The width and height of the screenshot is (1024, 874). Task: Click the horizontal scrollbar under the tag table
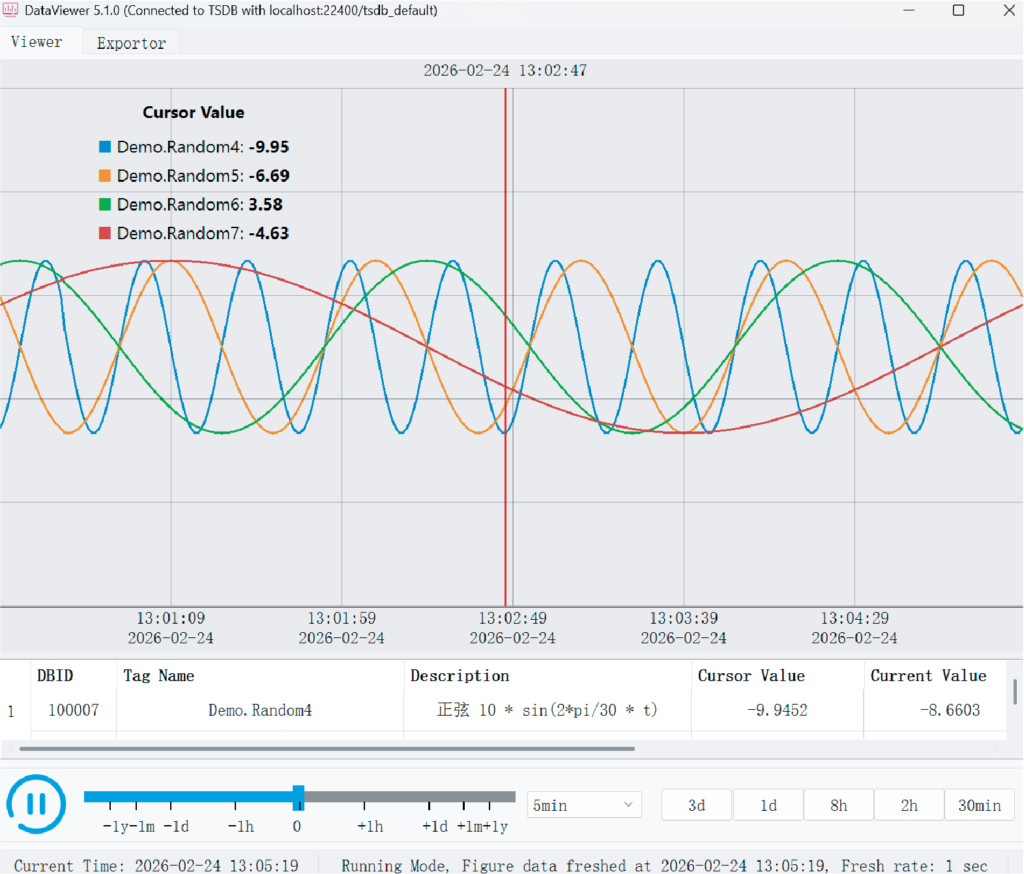tap(327, 749)
